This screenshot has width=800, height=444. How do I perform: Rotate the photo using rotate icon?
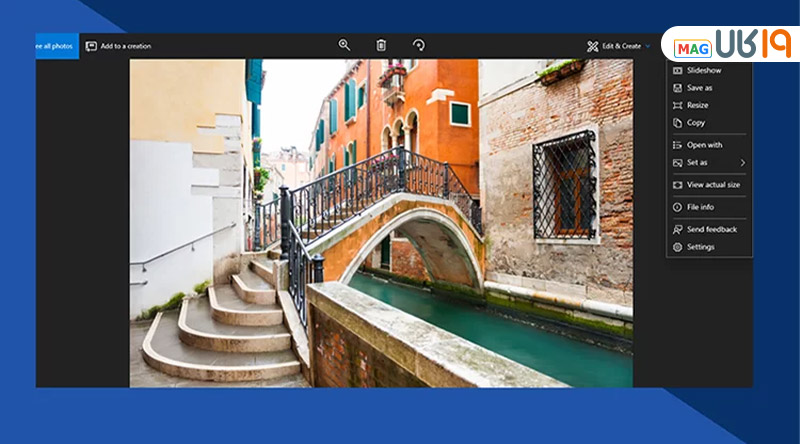click(418, 45)
